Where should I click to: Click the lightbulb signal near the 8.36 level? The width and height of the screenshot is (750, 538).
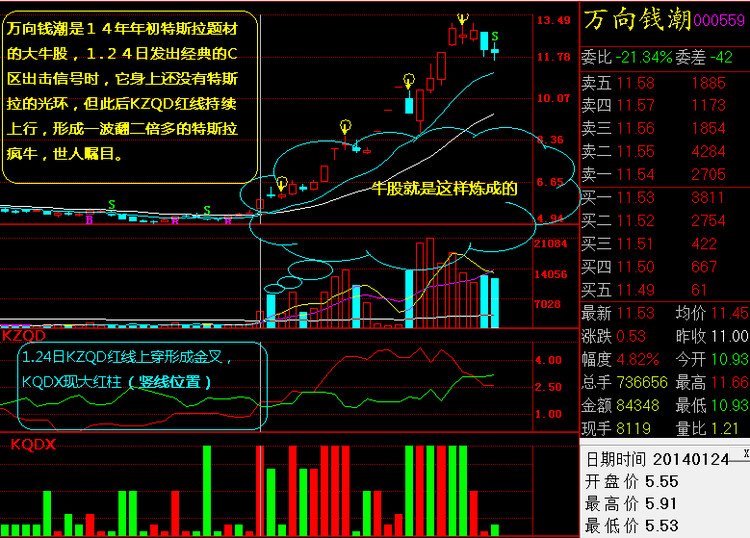coord(345,126)
